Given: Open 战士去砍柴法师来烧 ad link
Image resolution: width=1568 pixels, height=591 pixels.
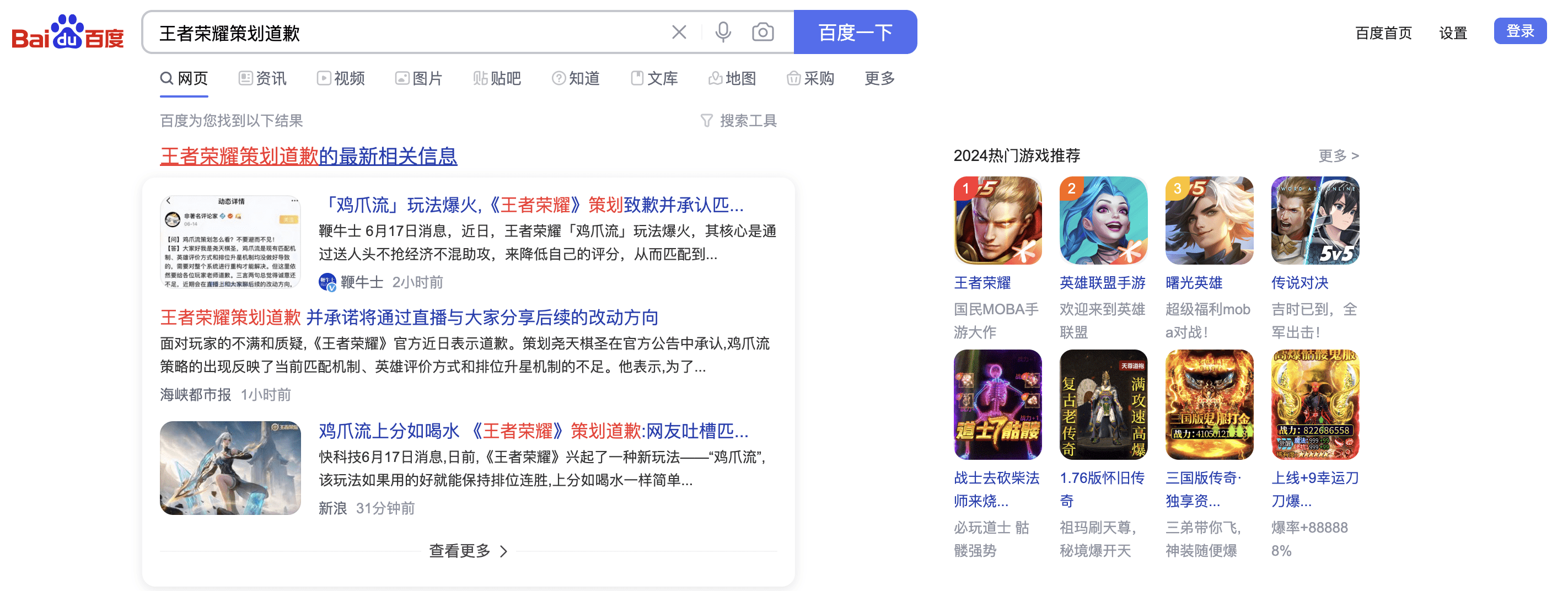Looking at the screenshot, I should (996, 490).
